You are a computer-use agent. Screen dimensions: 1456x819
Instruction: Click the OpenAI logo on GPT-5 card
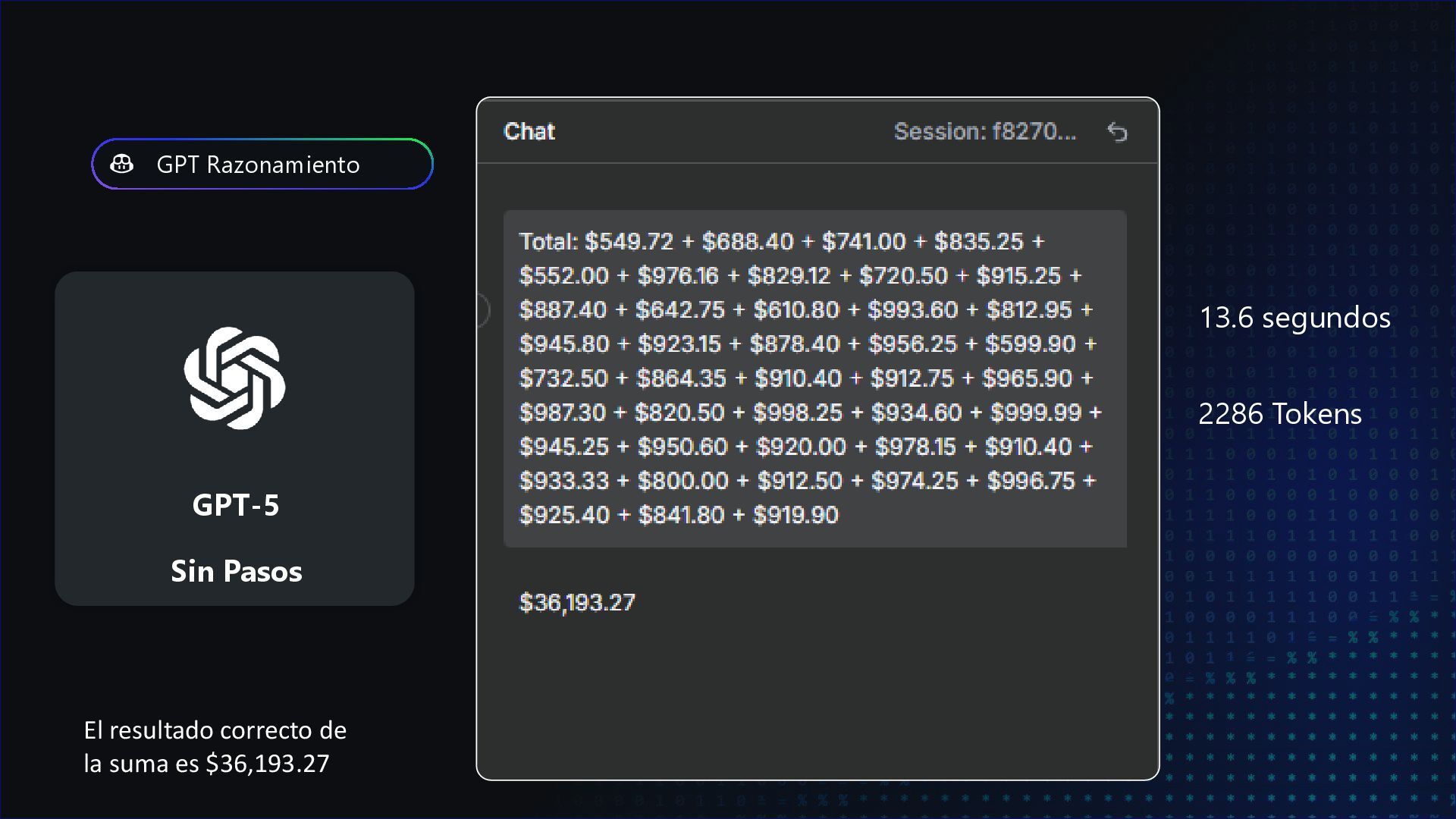pos(234,378)
